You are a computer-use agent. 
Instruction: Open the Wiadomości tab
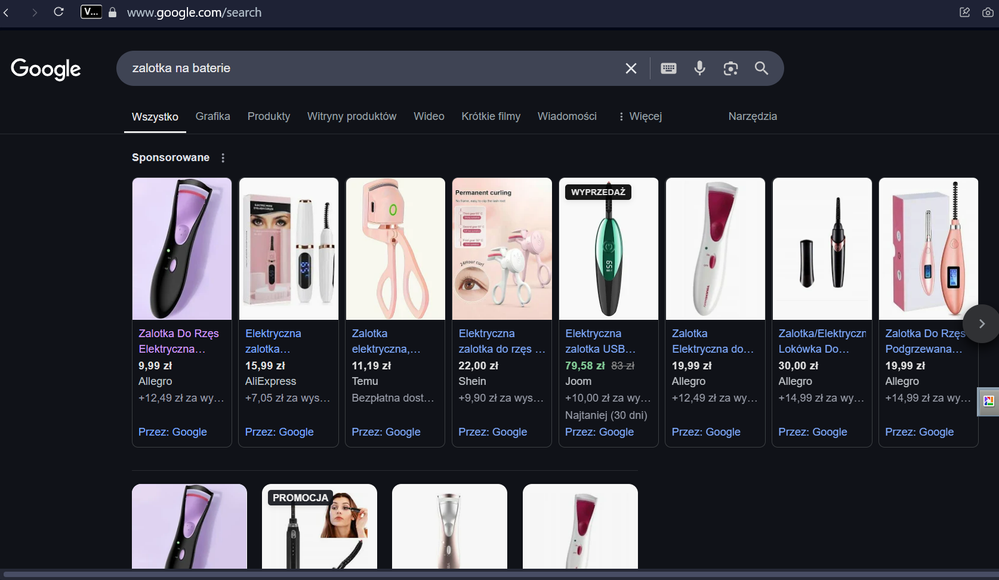[x=567, y=116]
